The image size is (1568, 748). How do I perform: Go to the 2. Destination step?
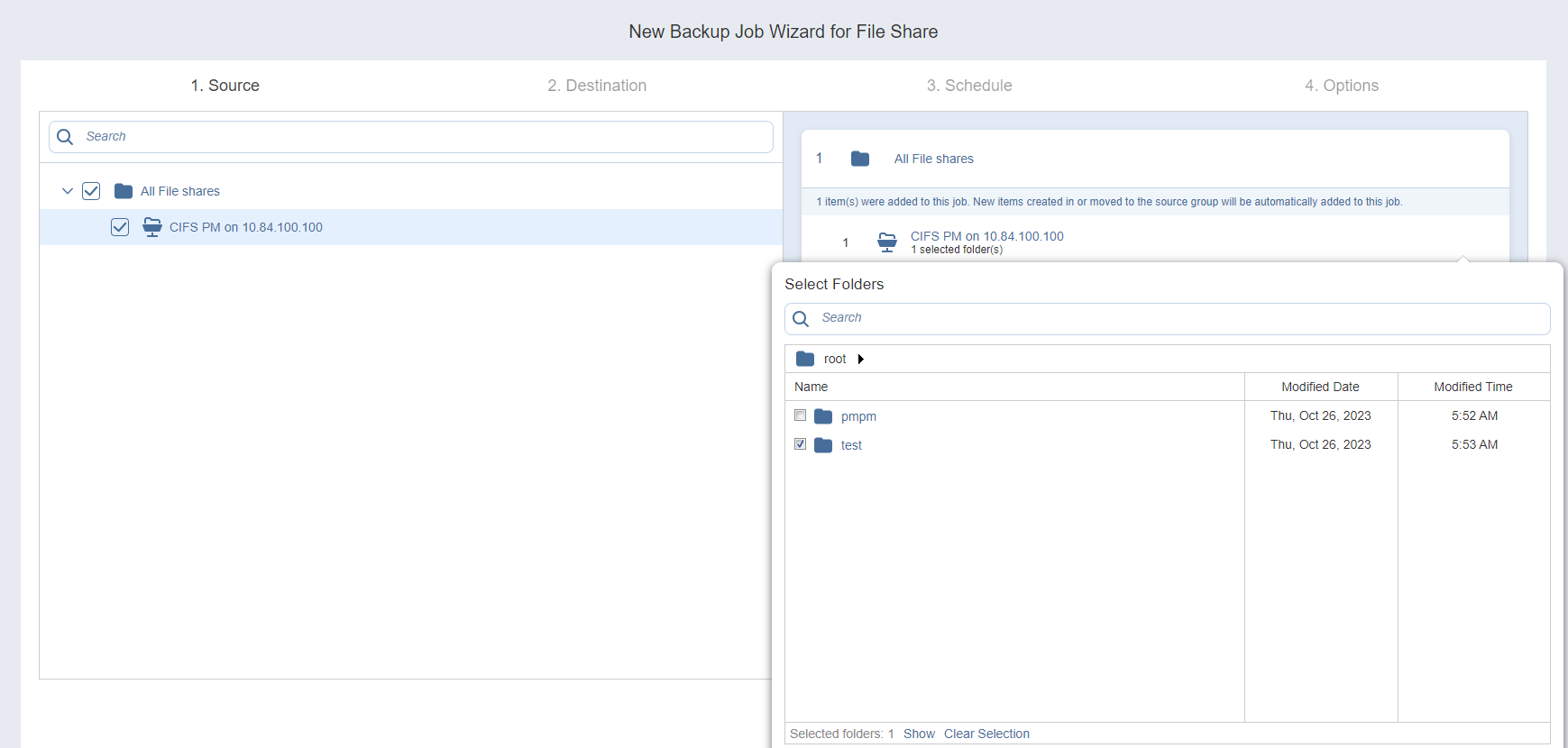(x=597, y=86)
